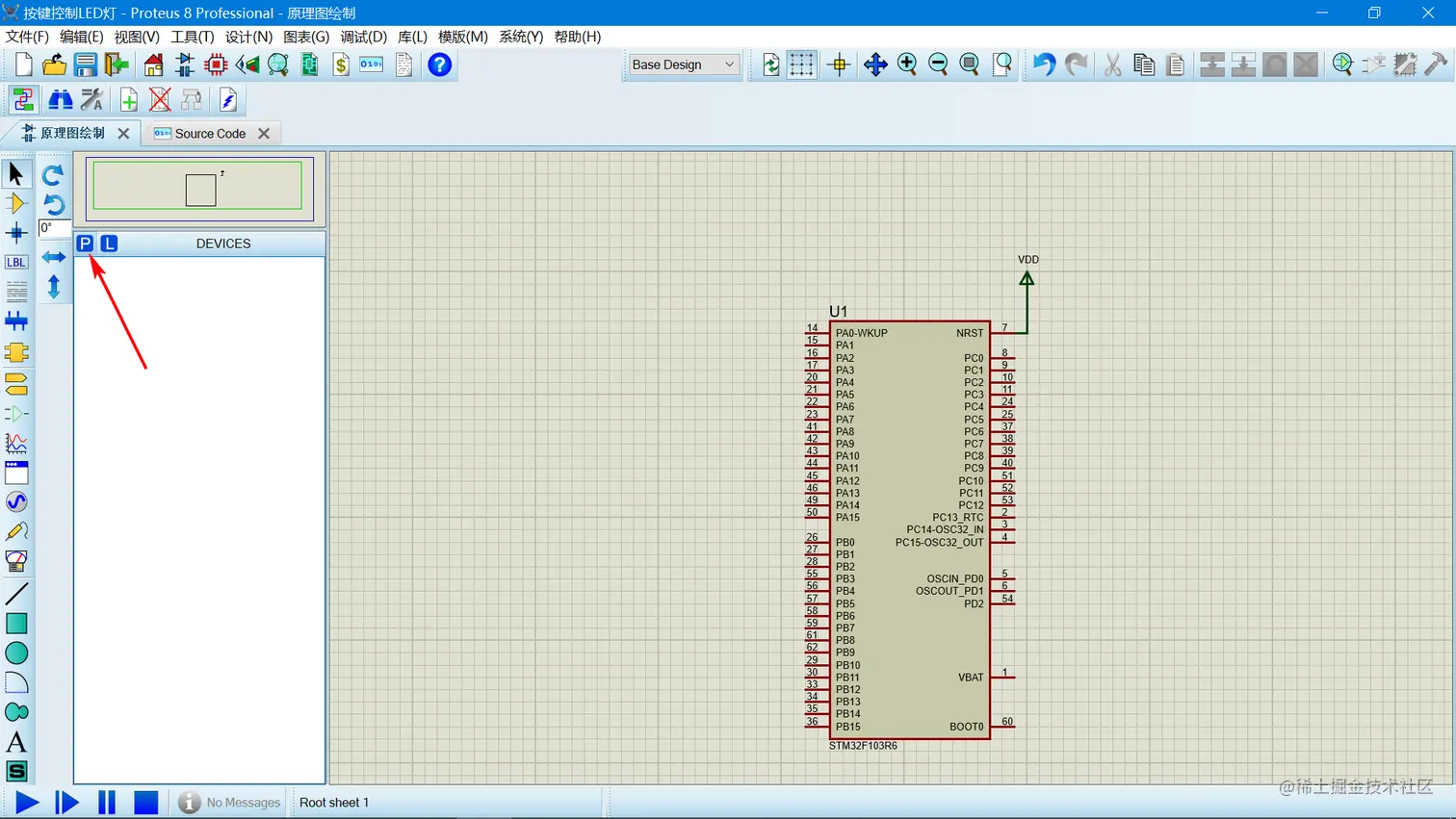Click the P pick devices button
Viewport: 1456px width, 819px height.
point(85,243)
